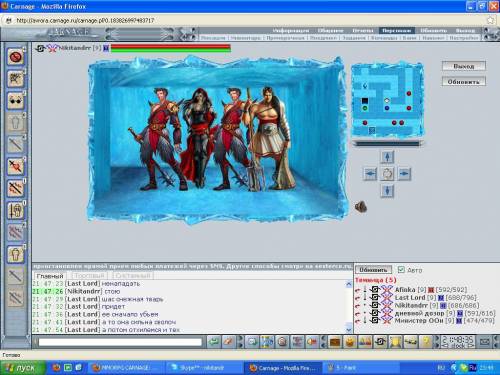Switch to the MMORPG CARNAGE taskbar window
500x375 pixels.
(127, 368)
